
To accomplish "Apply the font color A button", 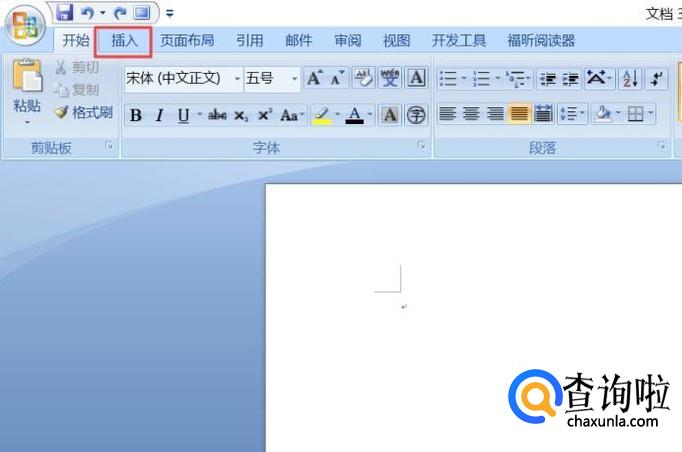I will tap(355, 115).
